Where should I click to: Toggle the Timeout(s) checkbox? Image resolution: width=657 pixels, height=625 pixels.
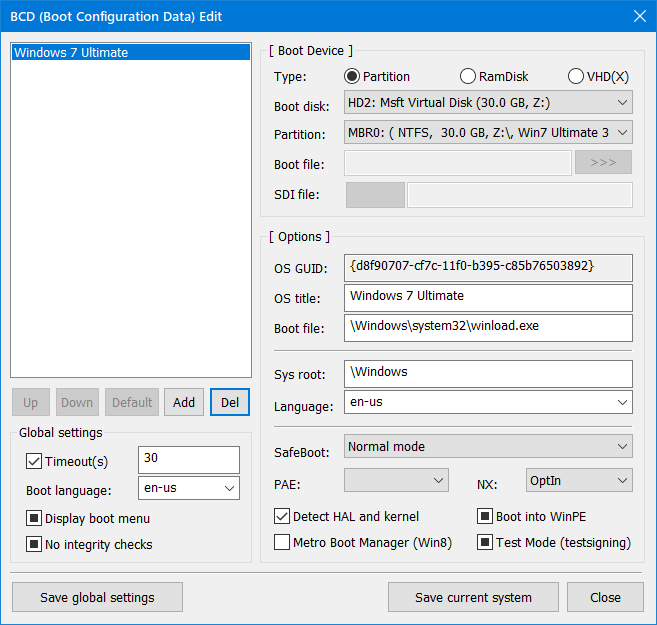34,461
